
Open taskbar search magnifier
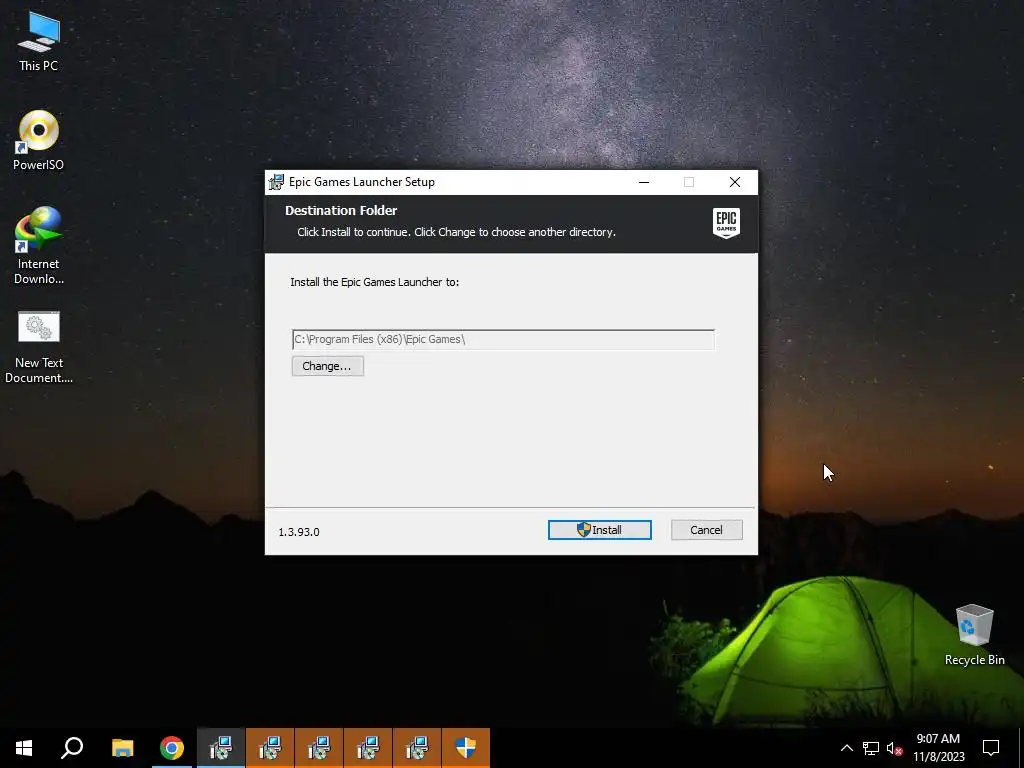point(72,748)
